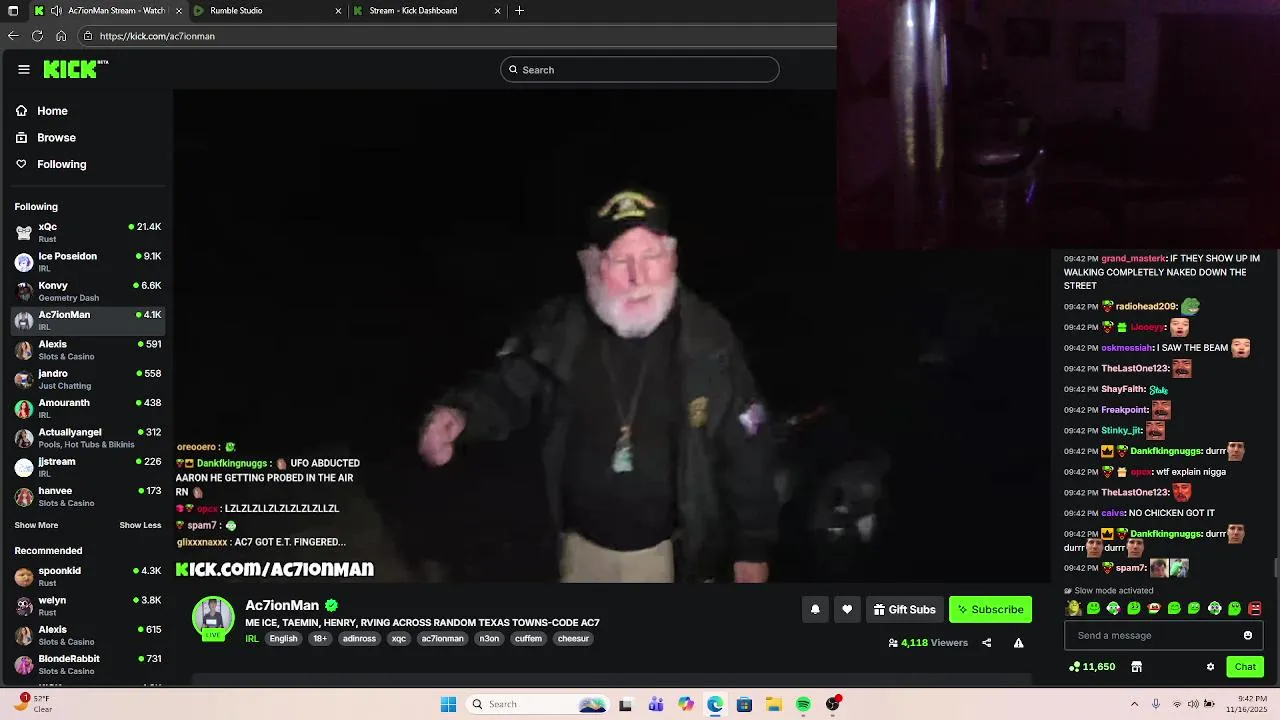1280x720 pixels.
Task: Select the xqc tag
Action: pyautogui.click(x=399, y=638)
